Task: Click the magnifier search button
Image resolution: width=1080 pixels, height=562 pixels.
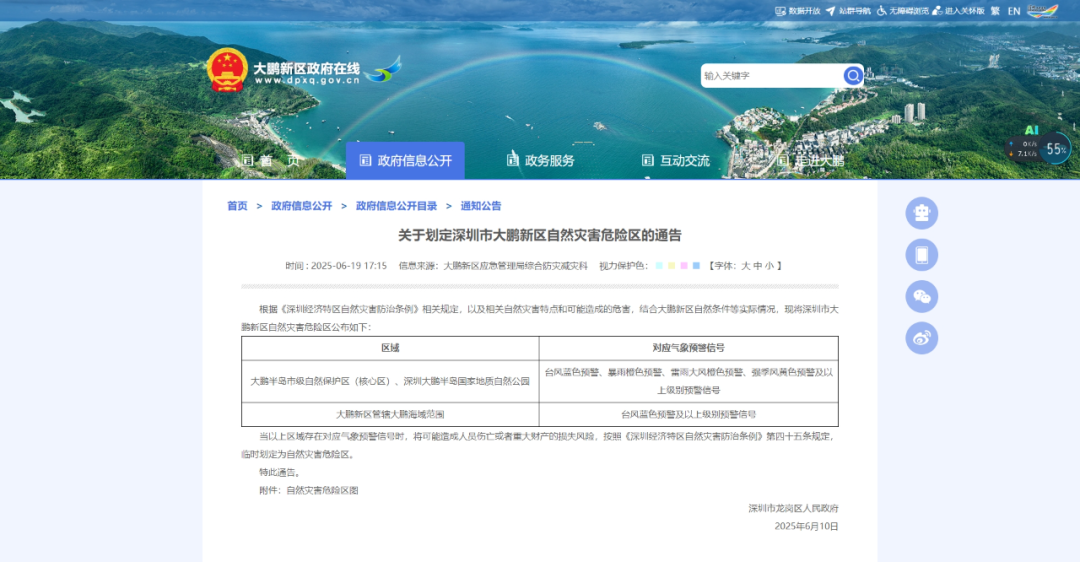Action: click(x=853, y=76)
